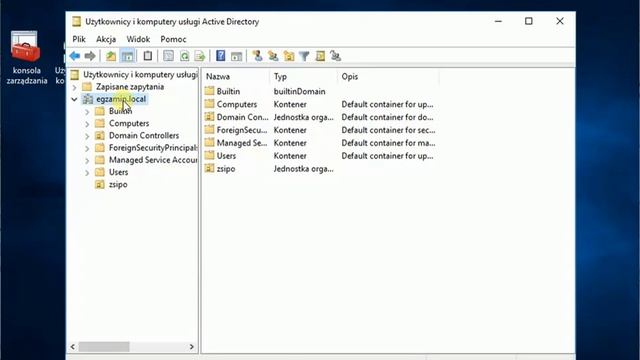This screenshot has width=640, height=360.
Task: Create a new group with toolbar icon
Action: (273, 56)
